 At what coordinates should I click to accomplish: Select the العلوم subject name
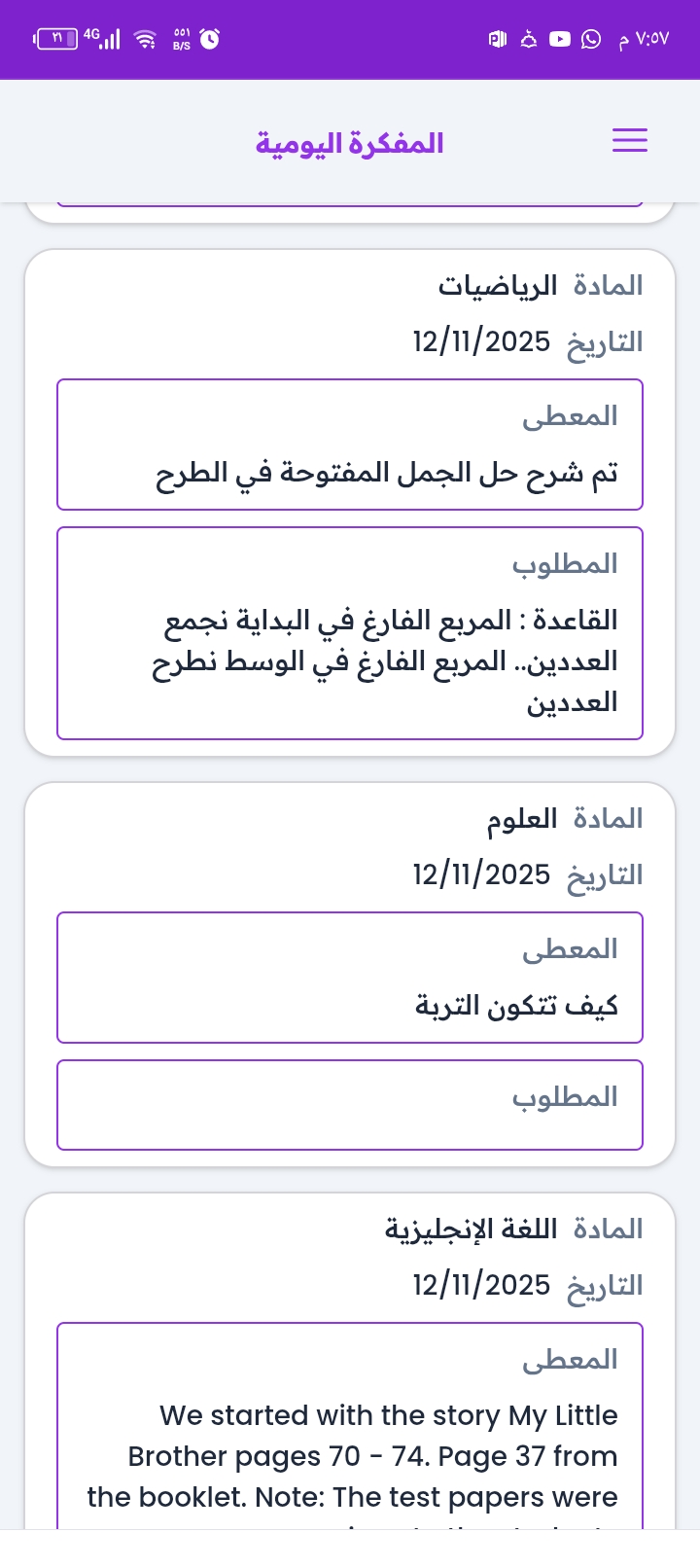click(522, 819)
